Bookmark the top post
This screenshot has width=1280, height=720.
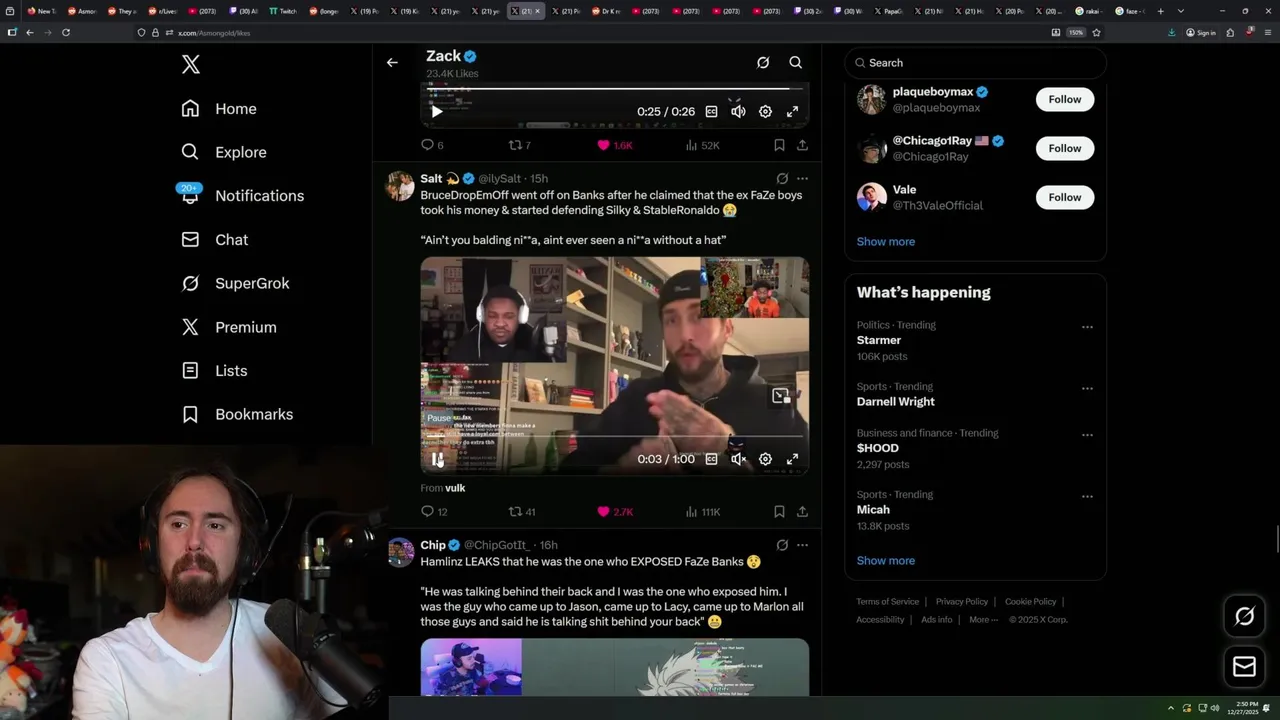(x=779, y=145)
